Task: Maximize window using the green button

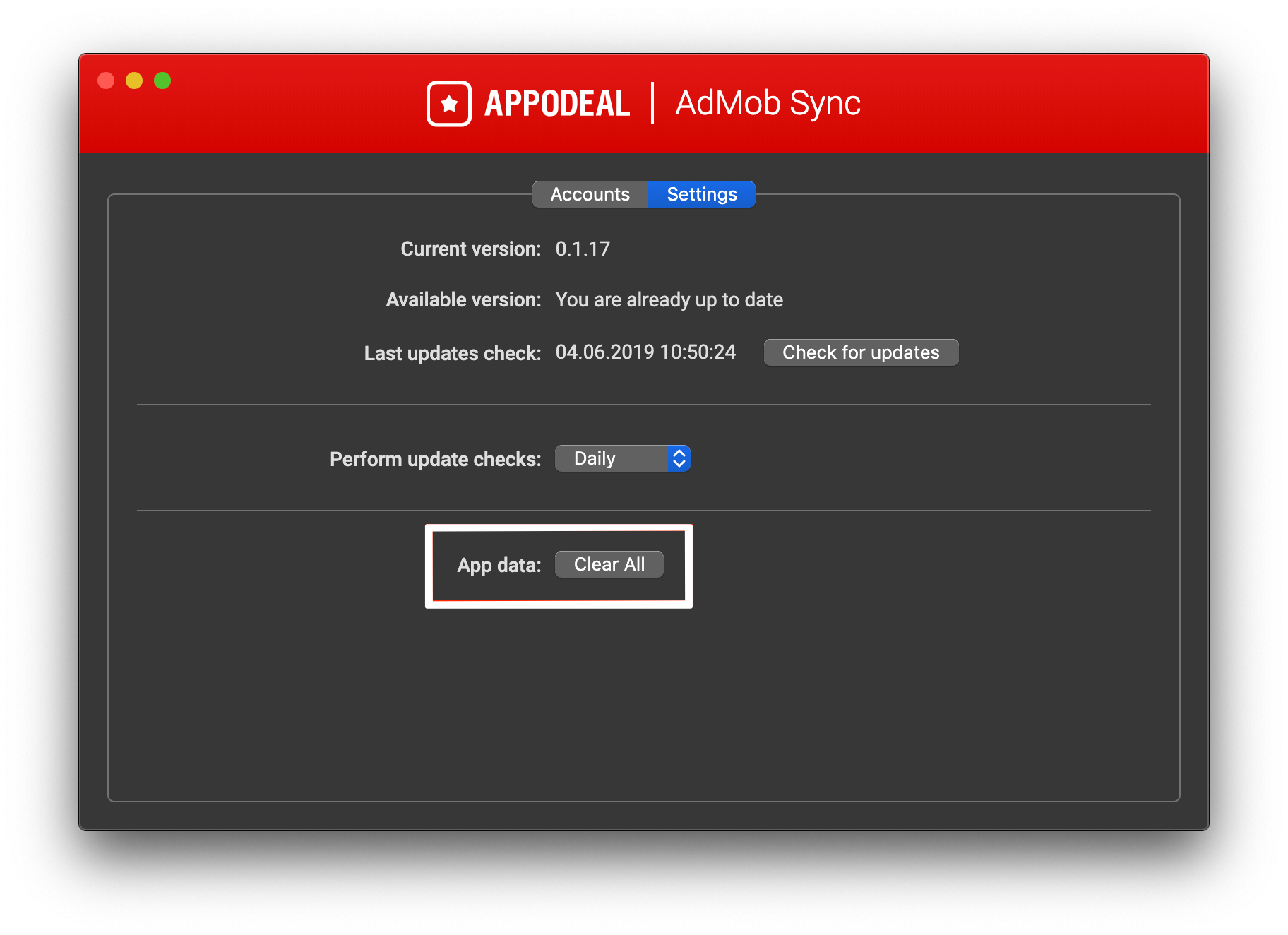Action: 162,81
